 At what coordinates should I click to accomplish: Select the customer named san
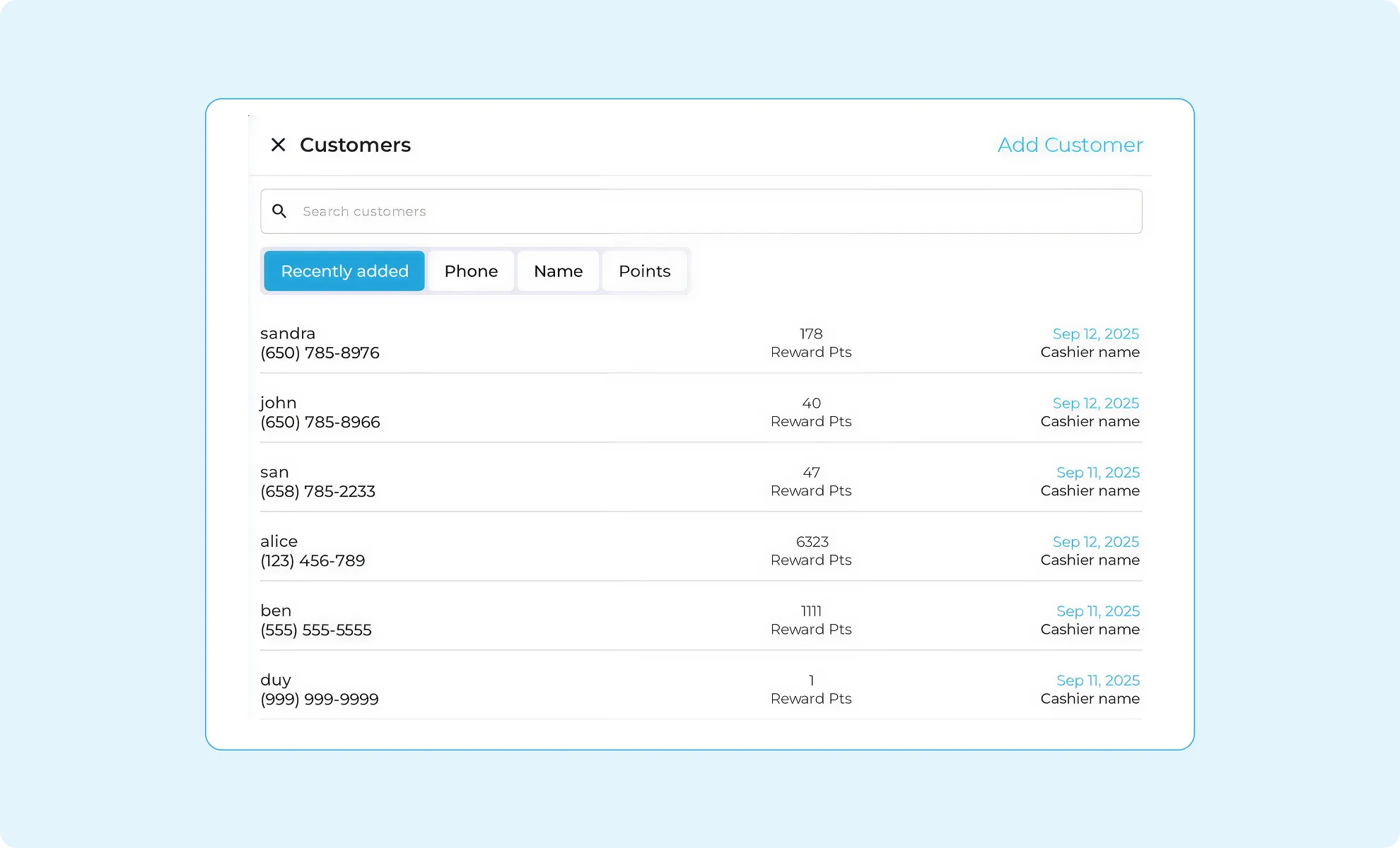pos(274,472)
